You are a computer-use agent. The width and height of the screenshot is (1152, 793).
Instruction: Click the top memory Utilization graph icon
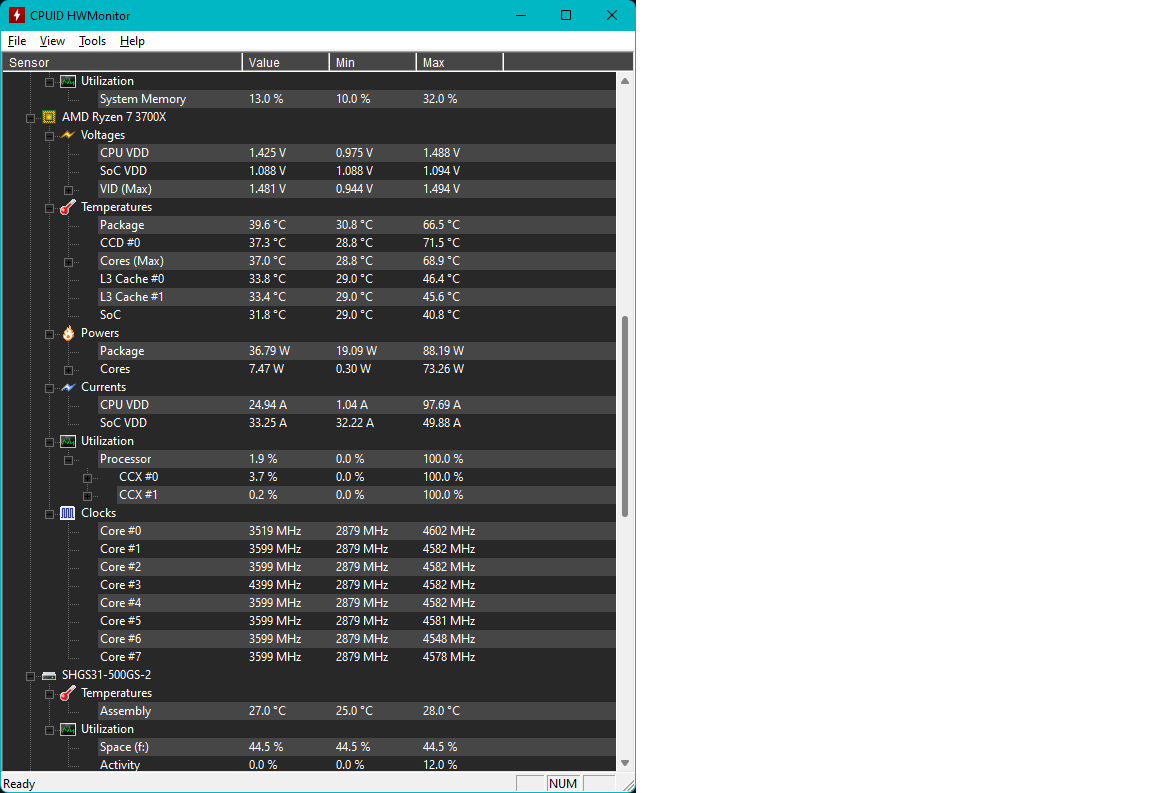pyautogui.click(x=68, y=81)
